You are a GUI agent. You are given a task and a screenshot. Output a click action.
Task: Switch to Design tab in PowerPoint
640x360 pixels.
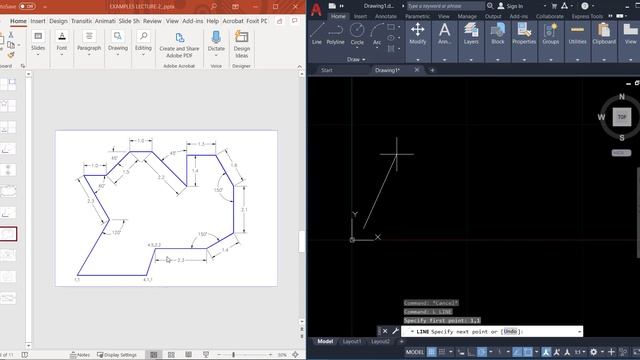(58, 21)
